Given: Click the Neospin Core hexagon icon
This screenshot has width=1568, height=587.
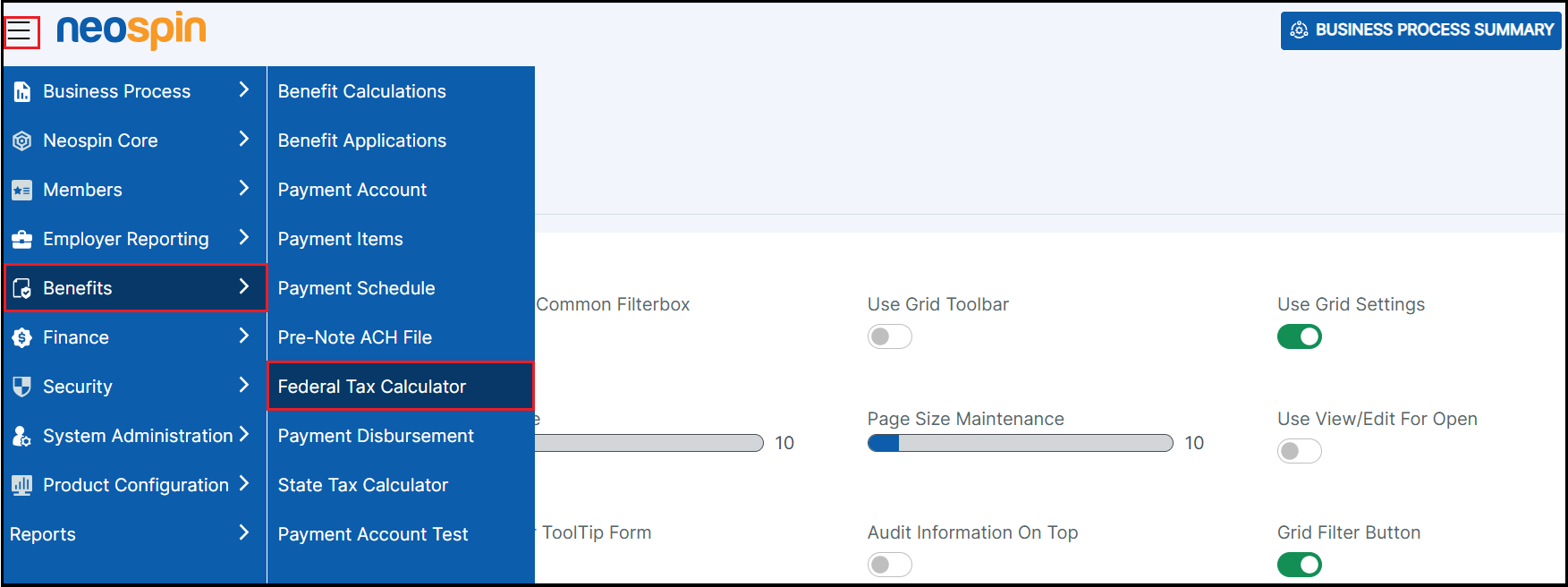Looking at the screenshot, I should pos(22,140).
